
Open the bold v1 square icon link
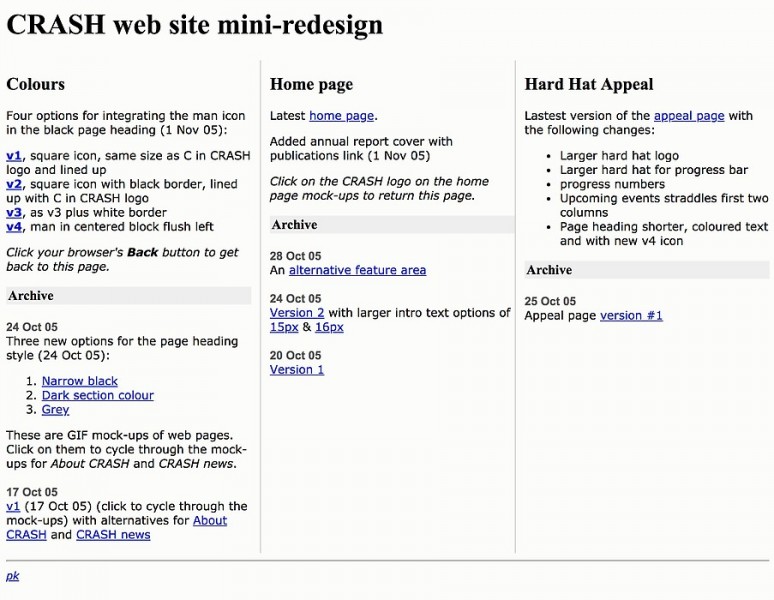[14, 155]
